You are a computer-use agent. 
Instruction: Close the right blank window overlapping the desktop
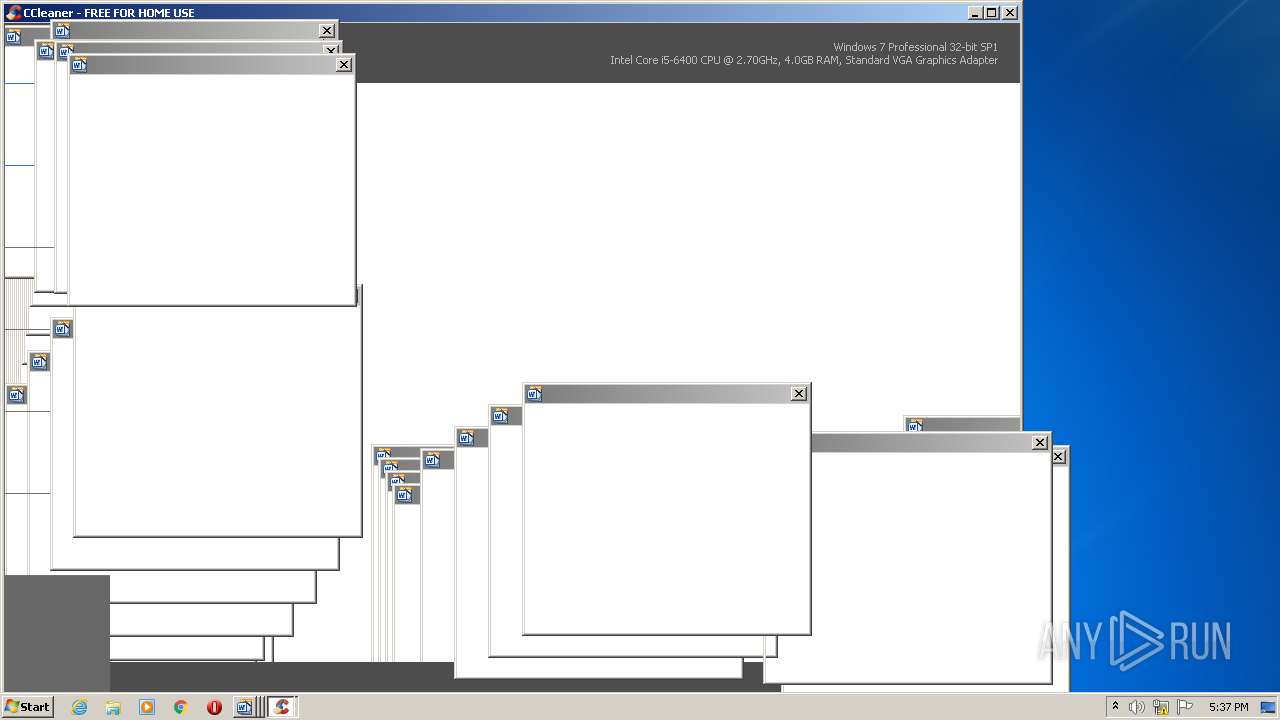coord(1040,443)
